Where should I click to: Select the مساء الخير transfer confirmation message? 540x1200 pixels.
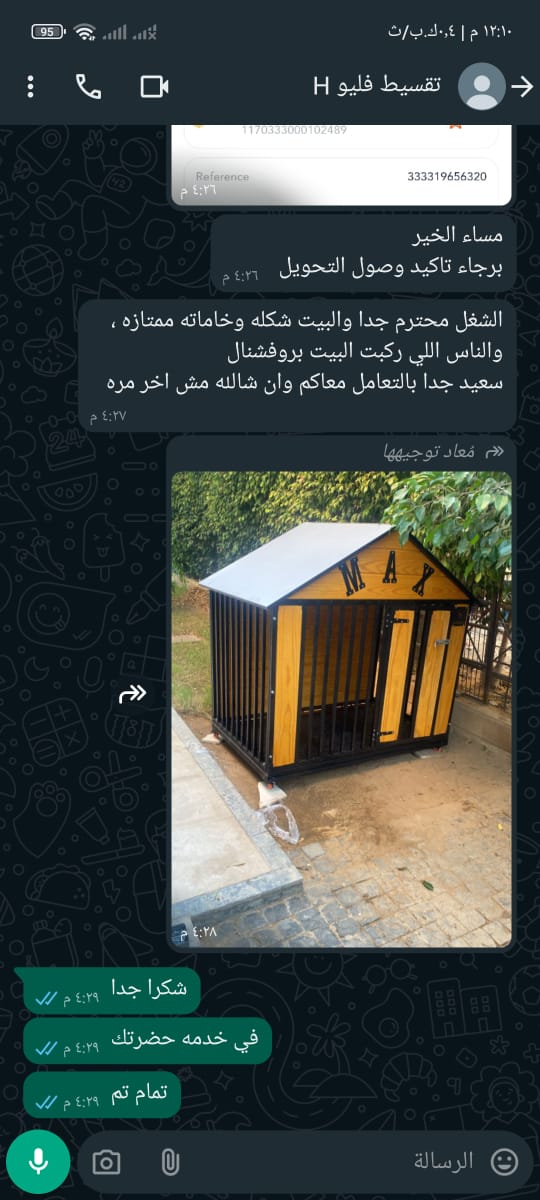pyautogui.click(x=364, y=252)
